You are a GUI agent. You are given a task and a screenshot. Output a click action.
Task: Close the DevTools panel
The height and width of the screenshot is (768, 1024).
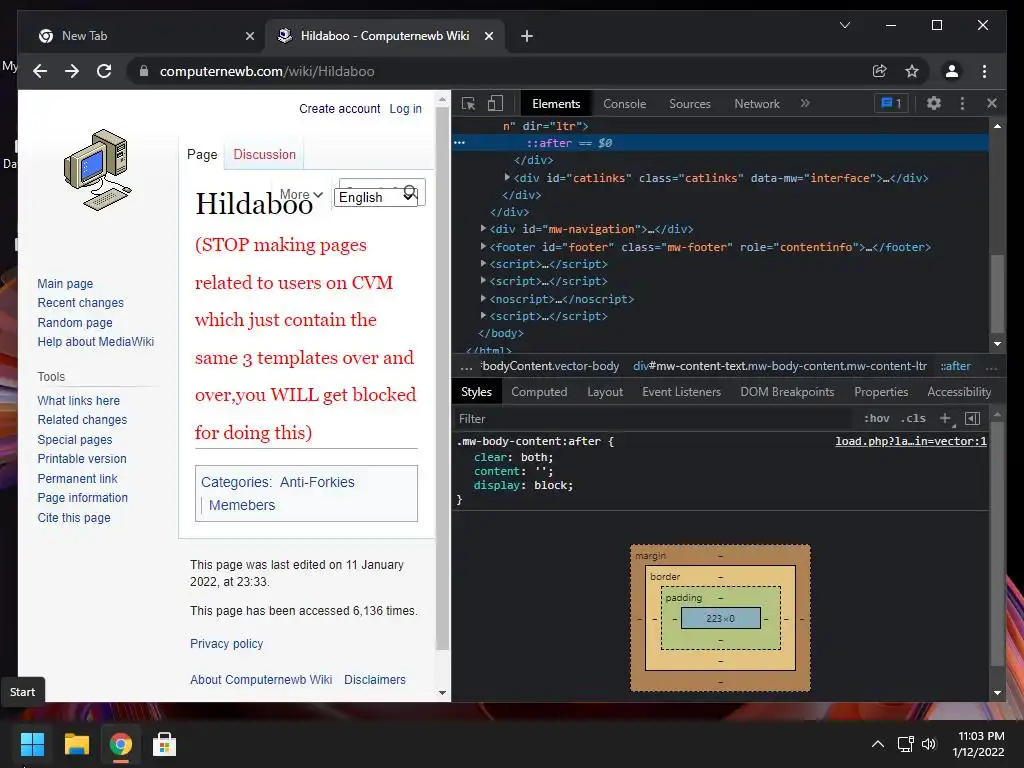pyautogui.click(x=992, y=103)
